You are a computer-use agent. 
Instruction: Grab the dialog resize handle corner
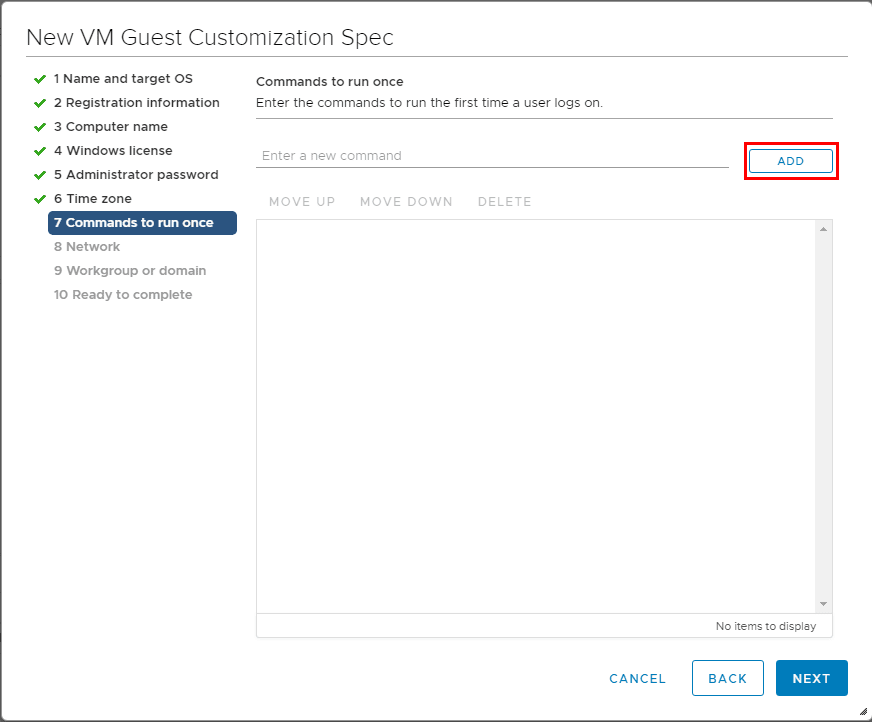point(863,712)
